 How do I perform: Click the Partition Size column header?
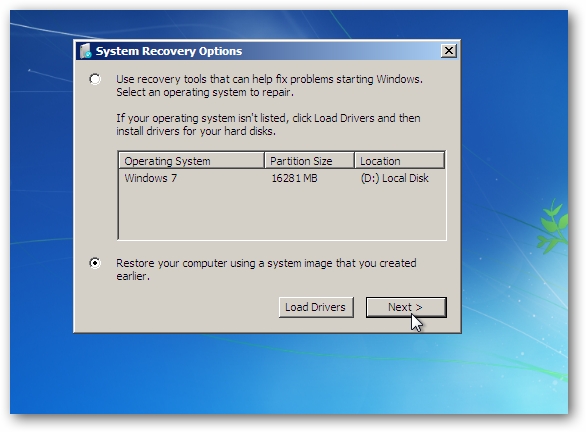pyautogui.click(x=309, y=161)
